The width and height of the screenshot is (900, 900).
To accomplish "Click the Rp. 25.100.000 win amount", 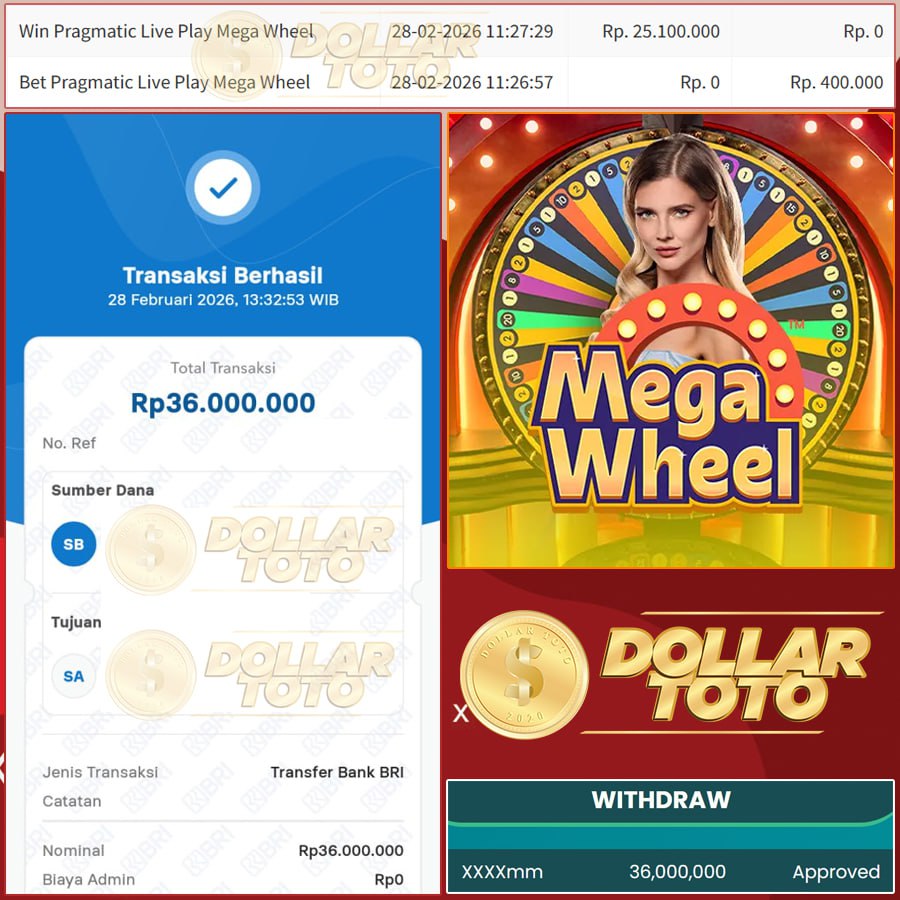I will click(x=661, y=31).
